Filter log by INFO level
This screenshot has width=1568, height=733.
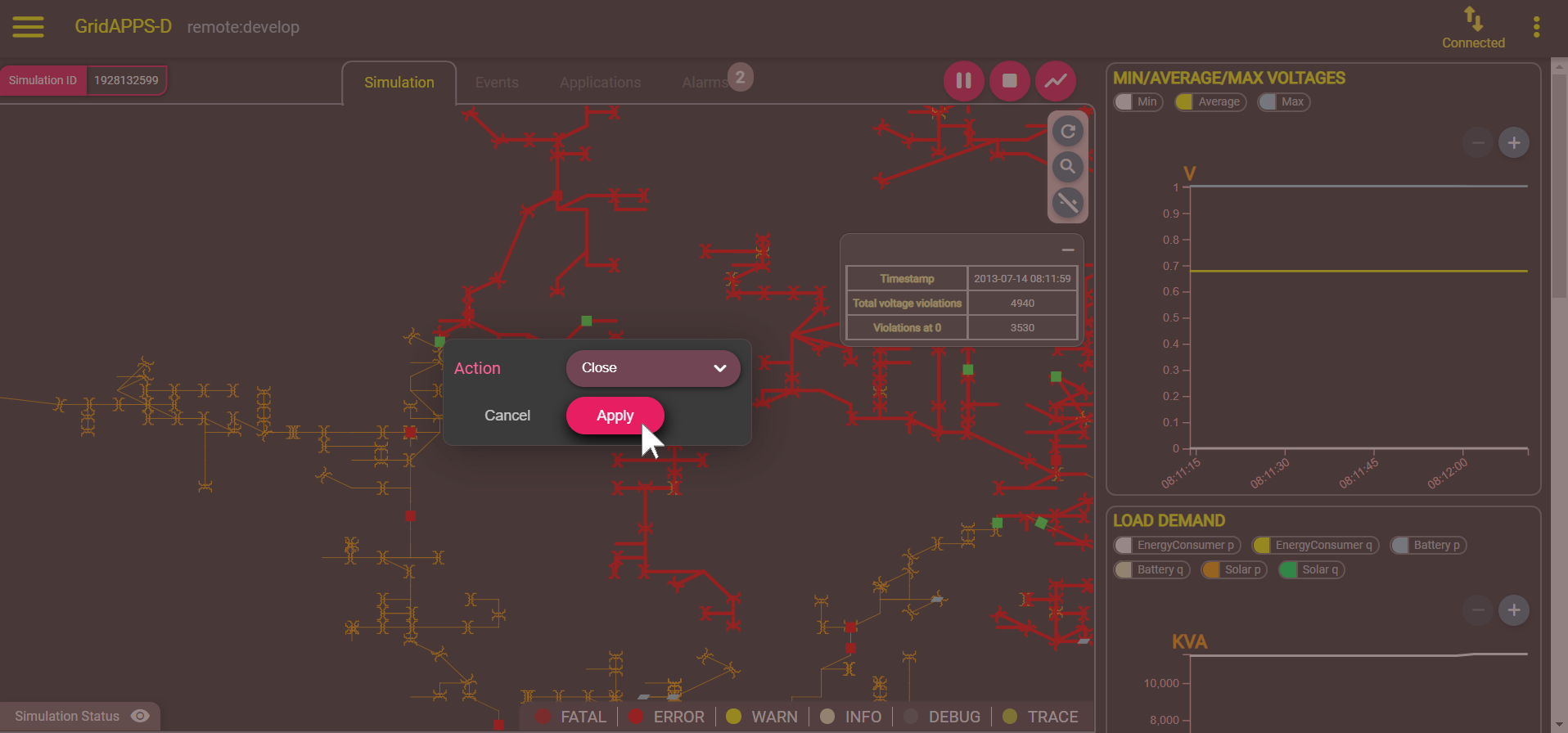click(851, 717)
